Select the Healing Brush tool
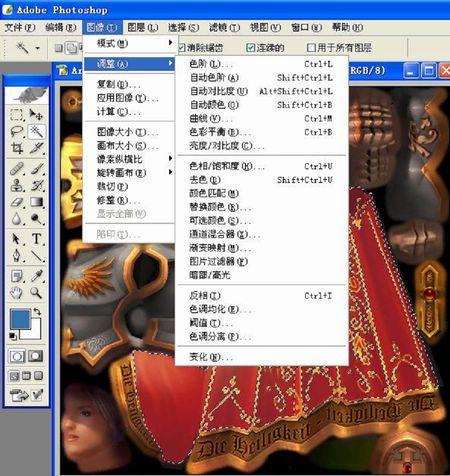The width and height of the screenshot is (450, 476). click(16, 169)
